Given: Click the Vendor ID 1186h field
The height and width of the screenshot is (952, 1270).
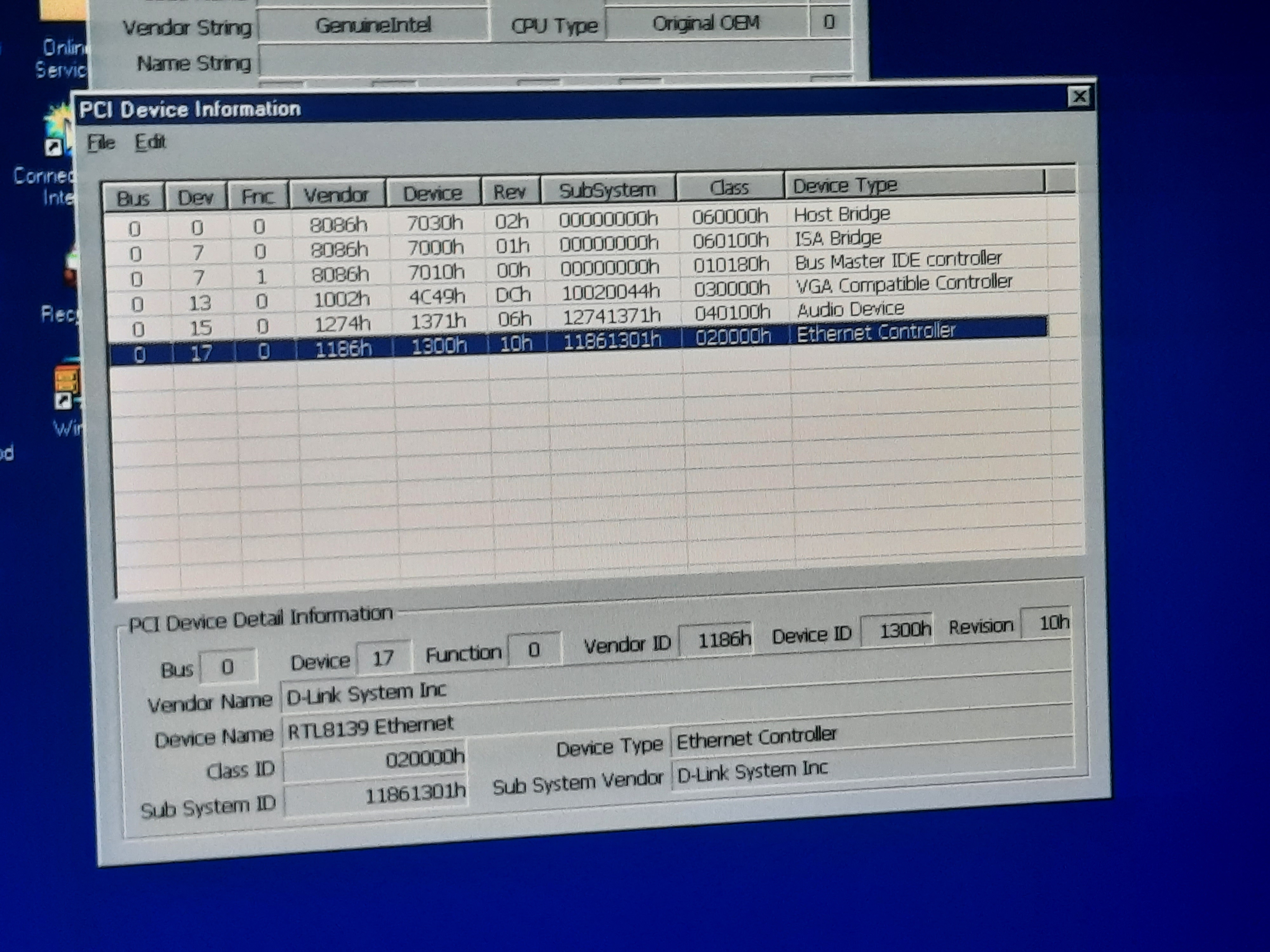Looking at the screenshot, I should coord(715,640).
